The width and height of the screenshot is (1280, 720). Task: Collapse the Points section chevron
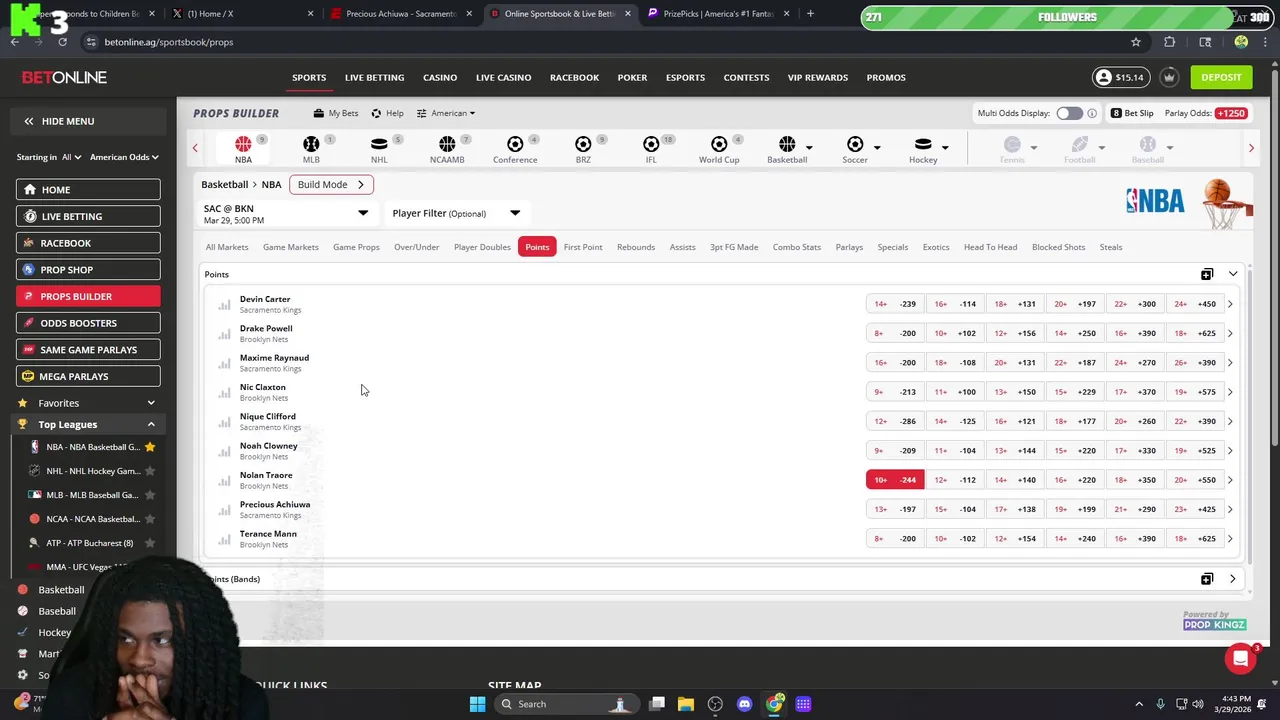coord(1233,274)
